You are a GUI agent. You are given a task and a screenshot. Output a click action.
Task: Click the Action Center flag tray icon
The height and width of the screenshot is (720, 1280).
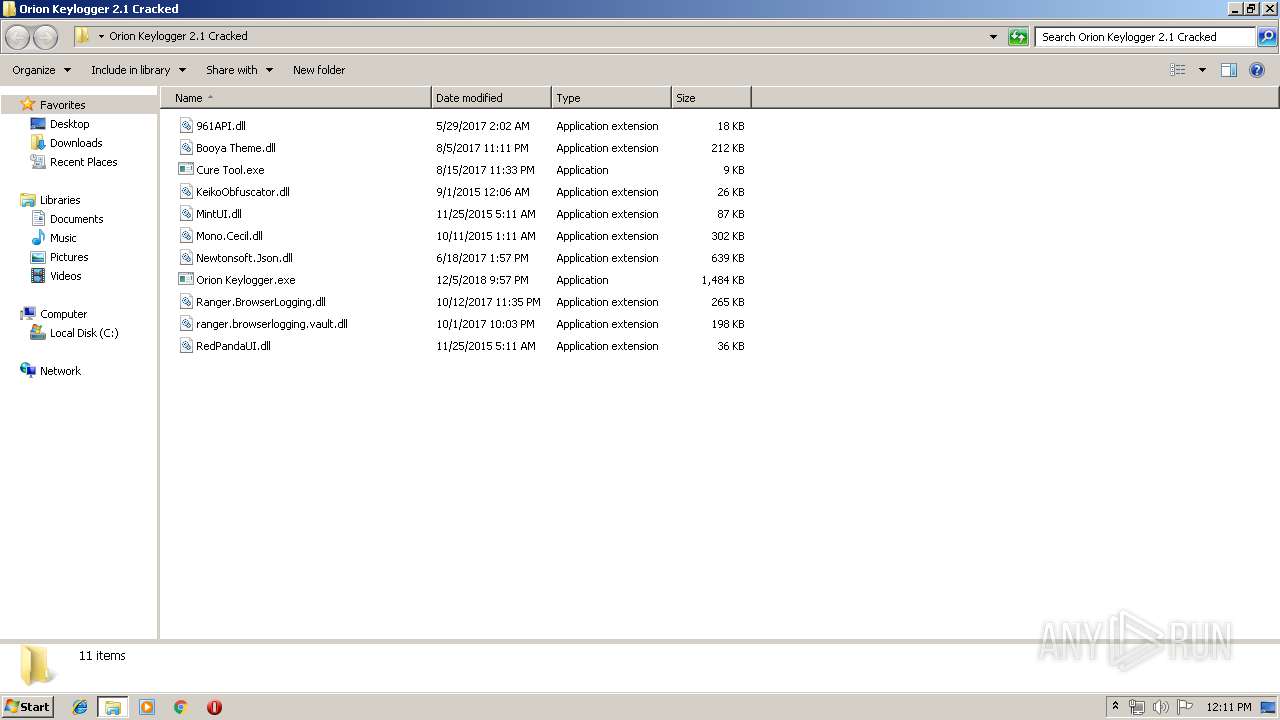point(1185,707)
